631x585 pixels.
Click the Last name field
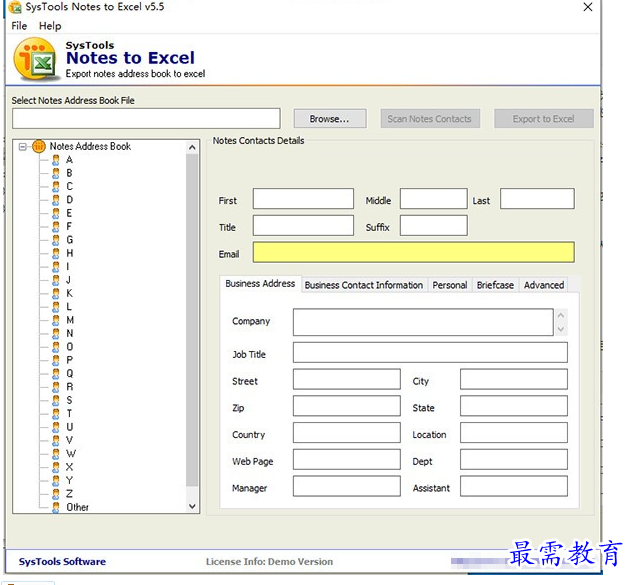click(x=537, y=199)
